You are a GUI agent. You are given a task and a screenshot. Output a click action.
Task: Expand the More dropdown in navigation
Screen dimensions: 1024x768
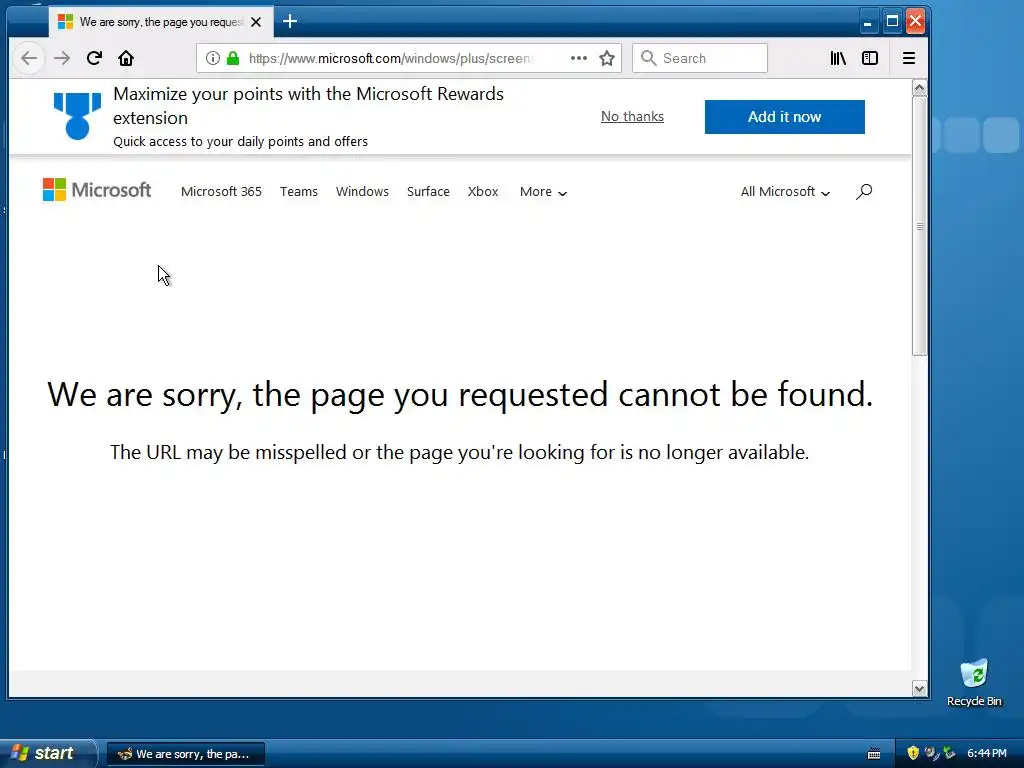543,191
